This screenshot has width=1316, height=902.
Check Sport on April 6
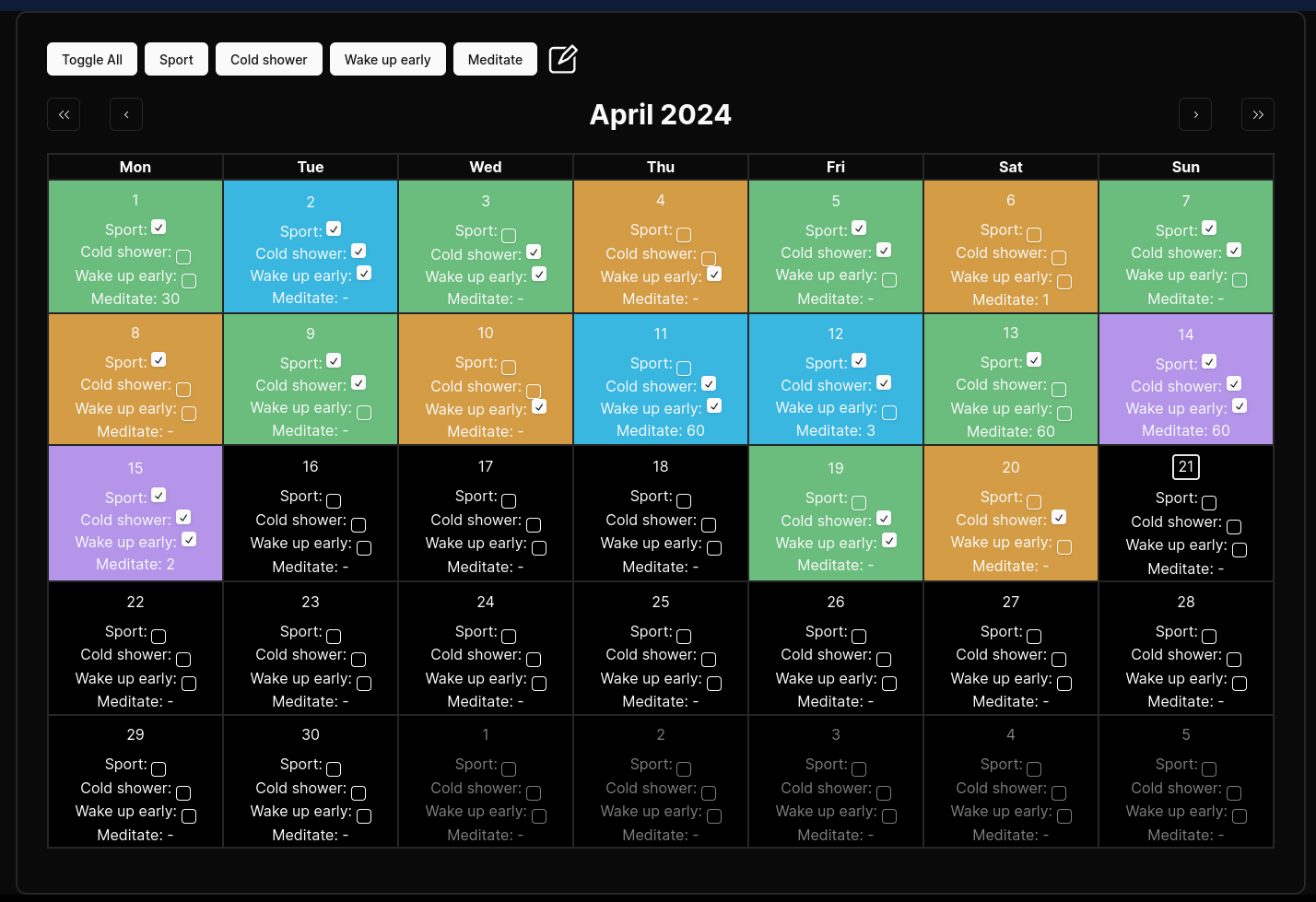tap(1034, 235)
